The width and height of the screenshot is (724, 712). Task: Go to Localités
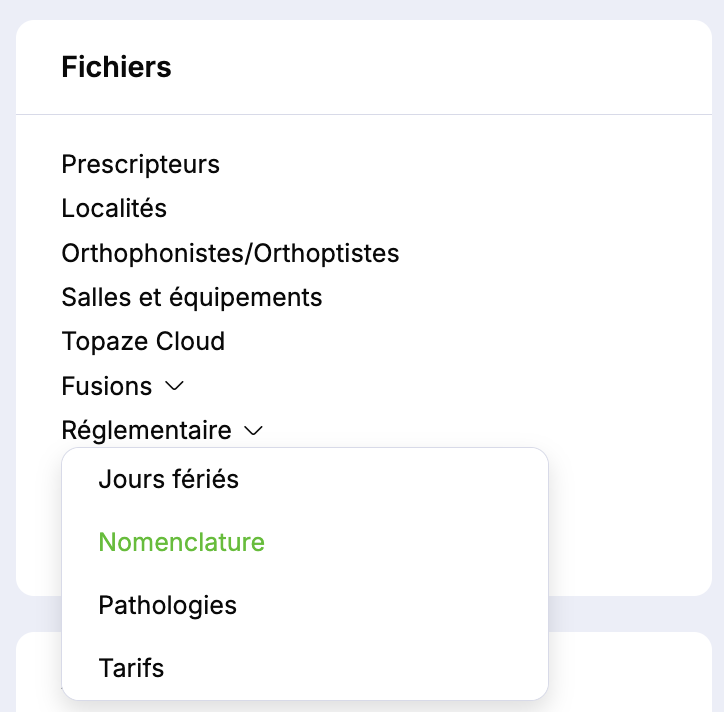[114, 209]
